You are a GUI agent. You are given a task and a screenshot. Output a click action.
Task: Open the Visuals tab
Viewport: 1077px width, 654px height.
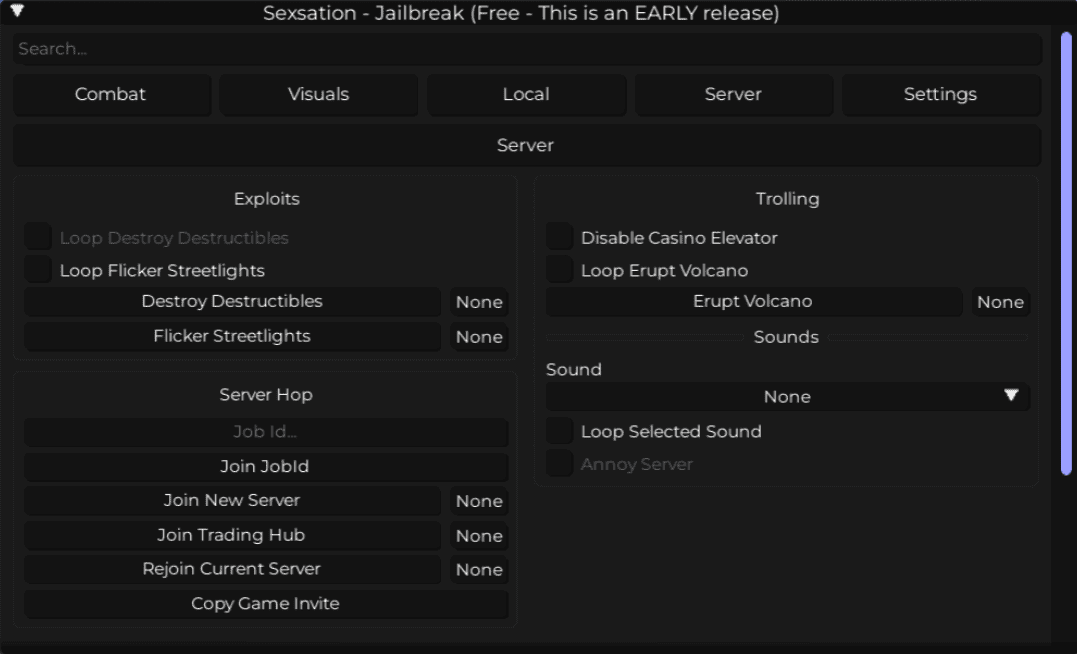(319, 94)
